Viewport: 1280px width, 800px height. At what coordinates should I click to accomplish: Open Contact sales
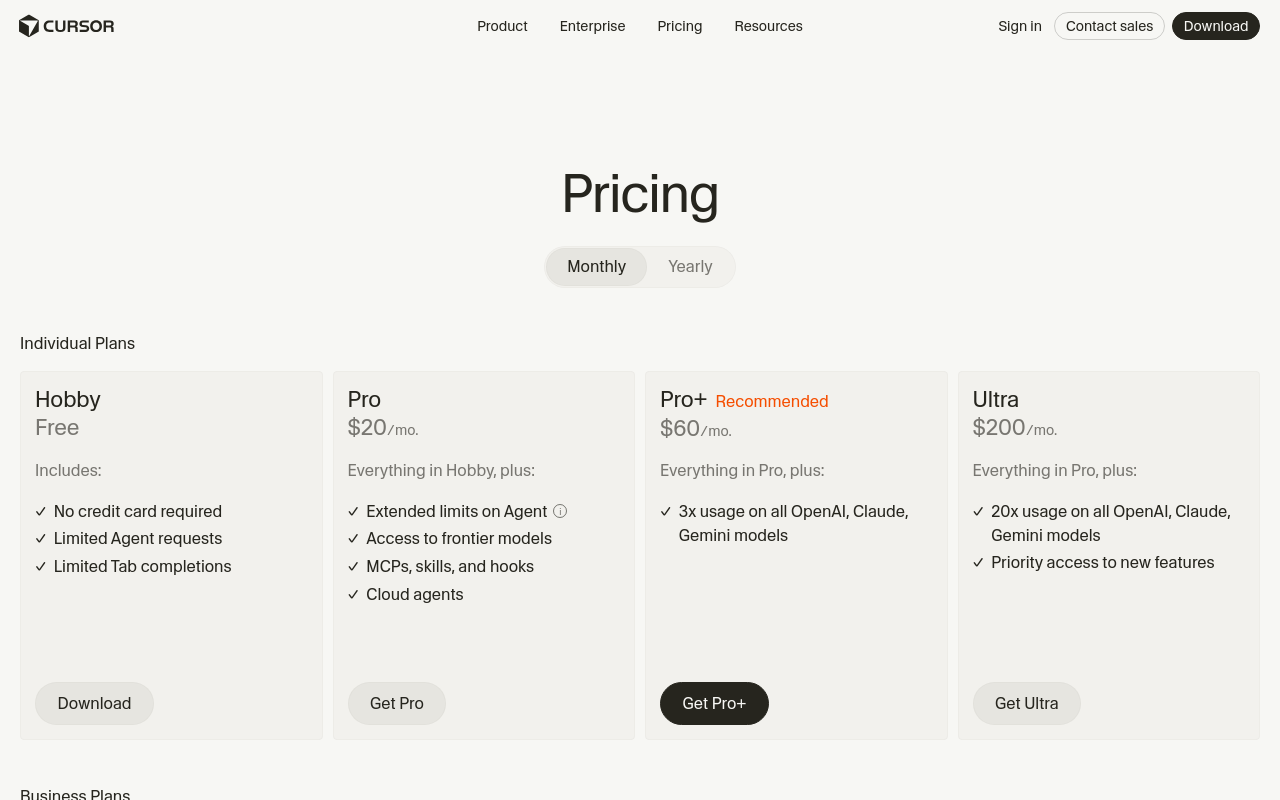click(1109, 26)
